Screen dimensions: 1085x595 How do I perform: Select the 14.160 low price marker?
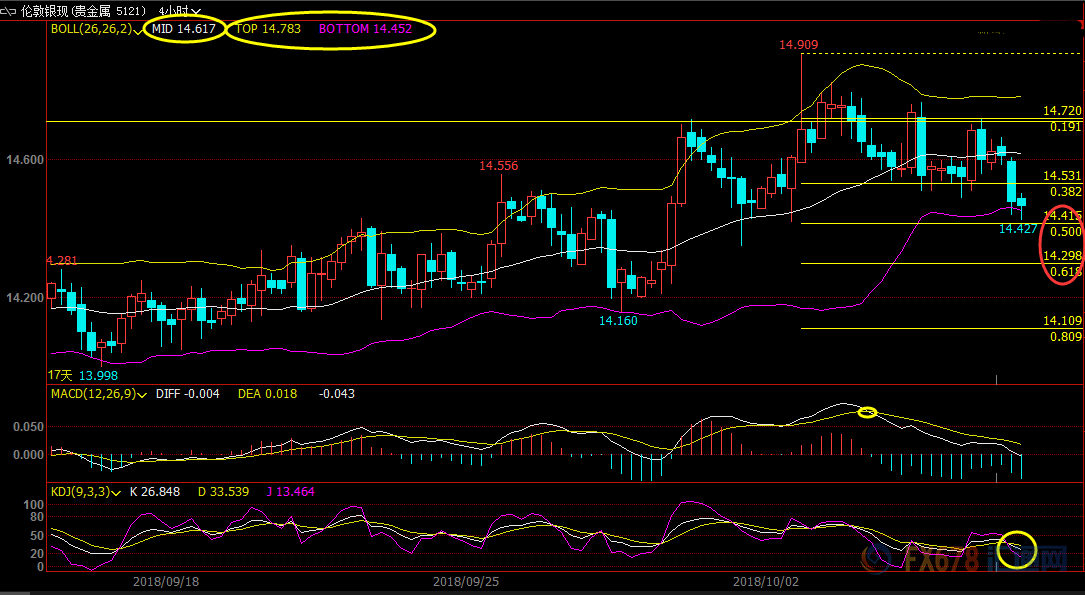click(x=618, y=321)
